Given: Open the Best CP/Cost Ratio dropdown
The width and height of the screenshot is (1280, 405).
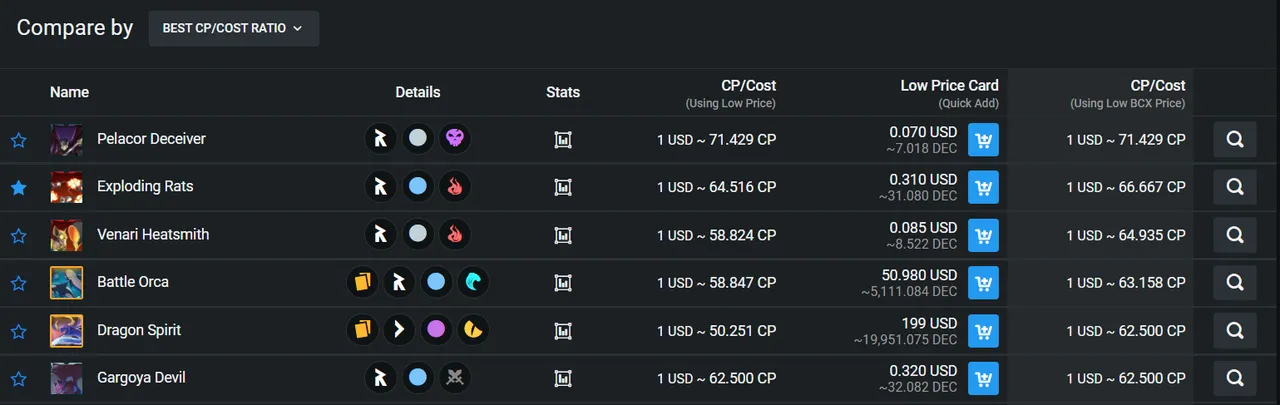Looking at the screenshot, I should (234, 29).
